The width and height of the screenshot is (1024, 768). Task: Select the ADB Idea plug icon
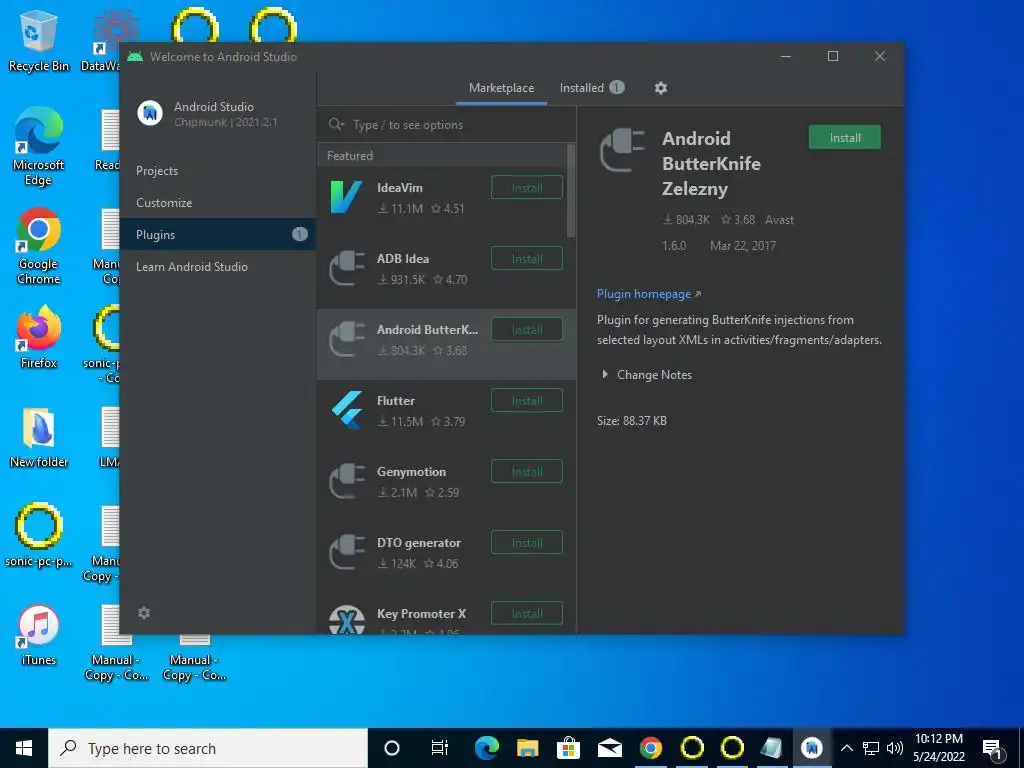click(346, 268)
